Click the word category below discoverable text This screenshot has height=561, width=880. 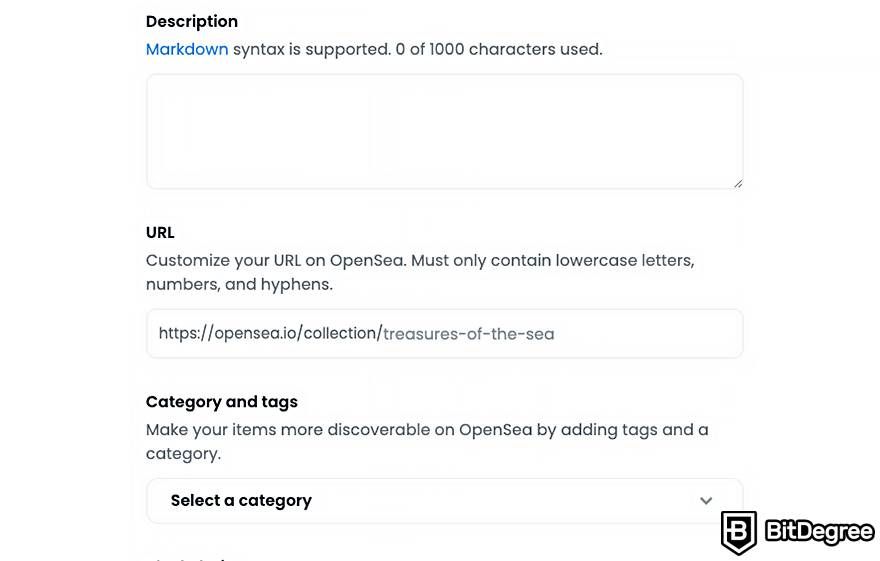(183, 453)
